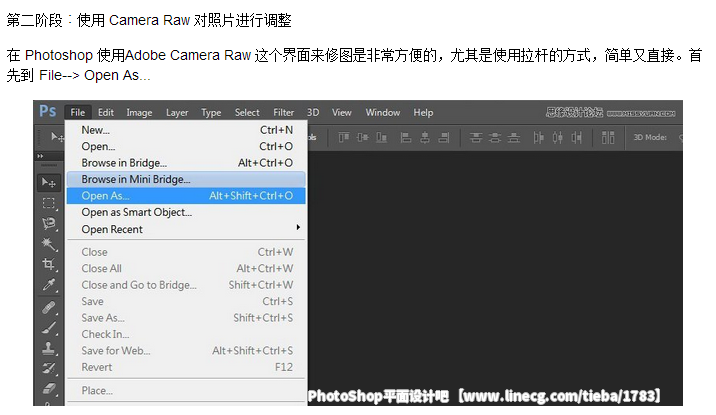Open the Filter menu
716x415 pixels.
(284, 112)
